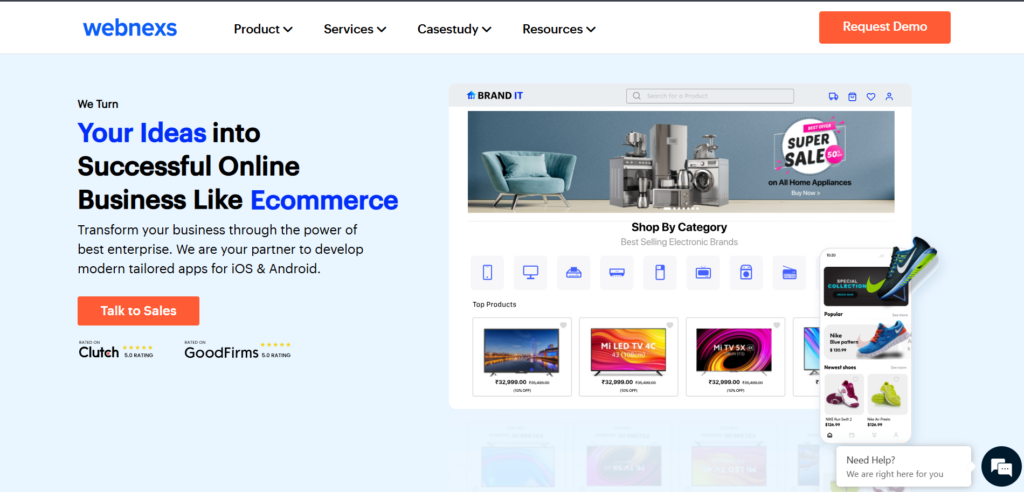This screenshot has height=492, width=1024.
Task: Open the Nike Blue pattern shoe card
Action: [x=866, y=342]
